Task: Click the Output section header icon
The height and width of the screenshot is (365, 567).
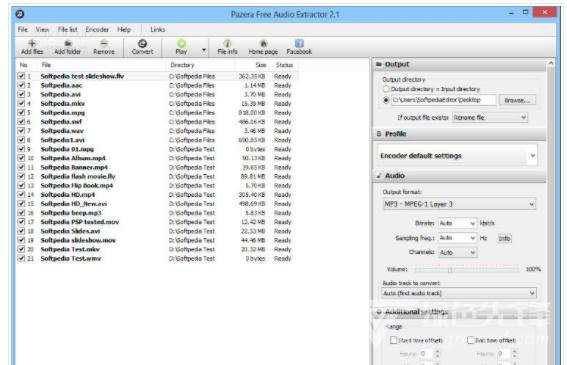Action: pos(379,64)
